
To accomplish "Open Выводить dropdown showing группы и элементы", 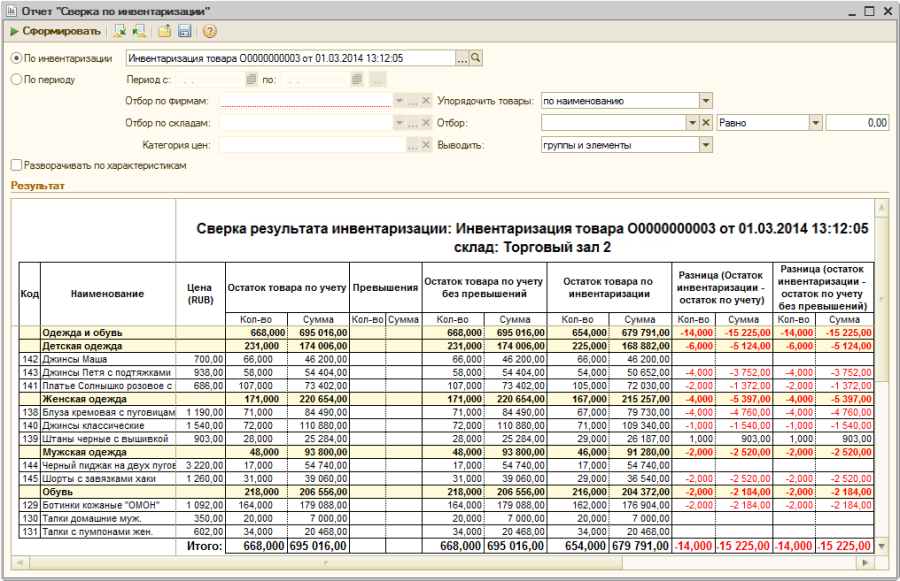I will point(706,145).
